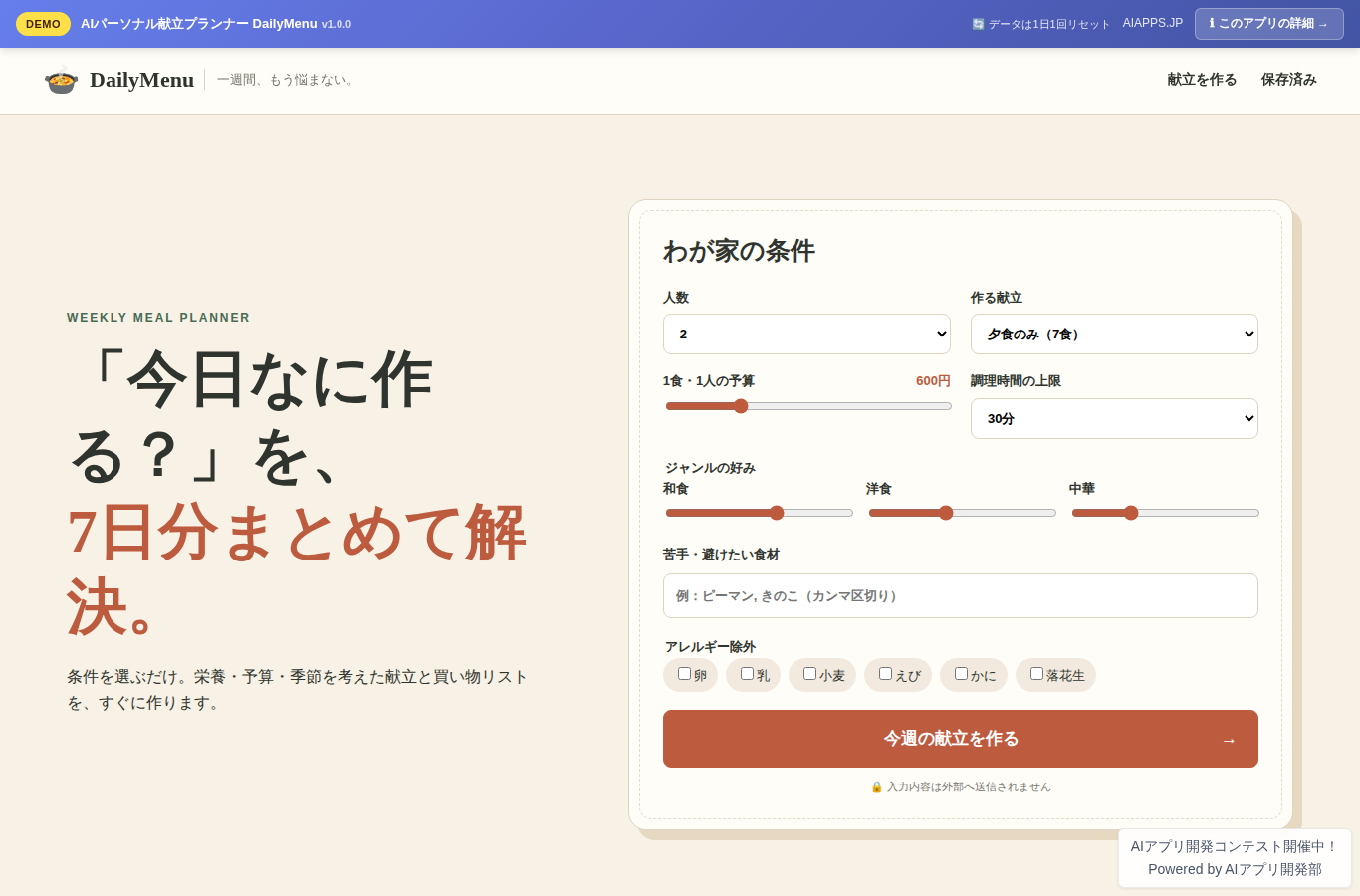Image resolution: width=1360 pixels, height=896 pixels.
Task: Click the 600円 budget value
Action: (x=933, y=381)
